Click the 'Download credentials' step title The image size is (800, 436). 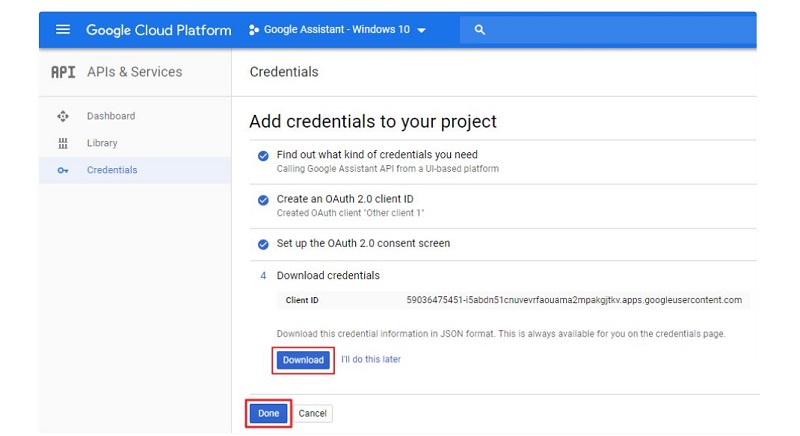click(x=328, y=275)
